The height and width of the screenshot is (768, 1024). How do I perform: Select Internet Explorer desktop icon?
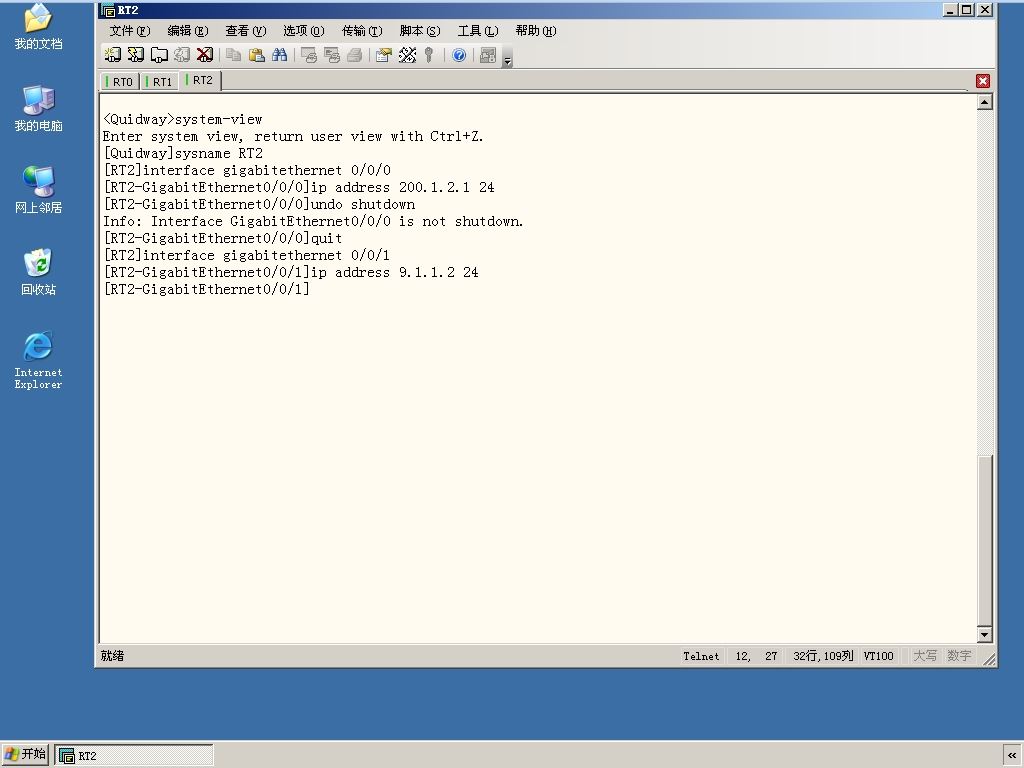(x=39, y=360)
